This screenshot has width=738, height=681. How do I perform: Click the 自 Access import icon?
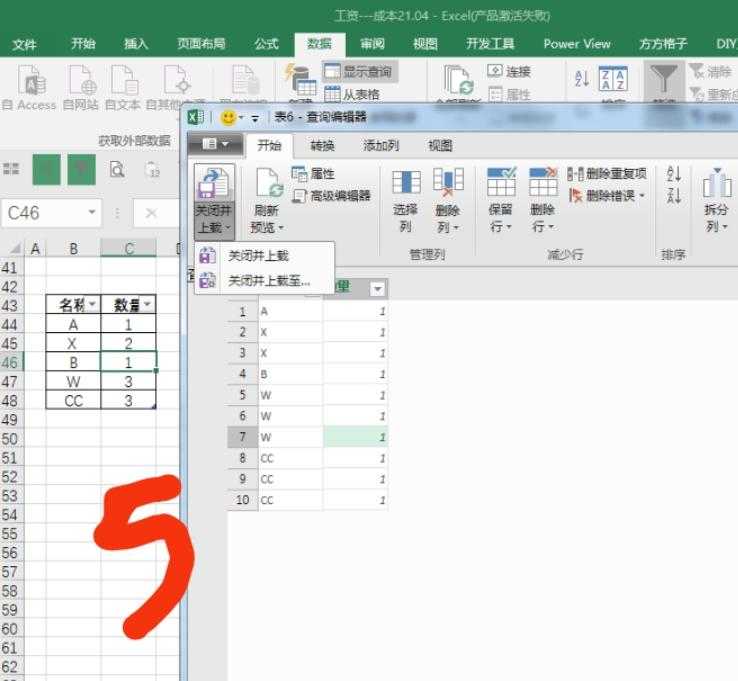31,81
